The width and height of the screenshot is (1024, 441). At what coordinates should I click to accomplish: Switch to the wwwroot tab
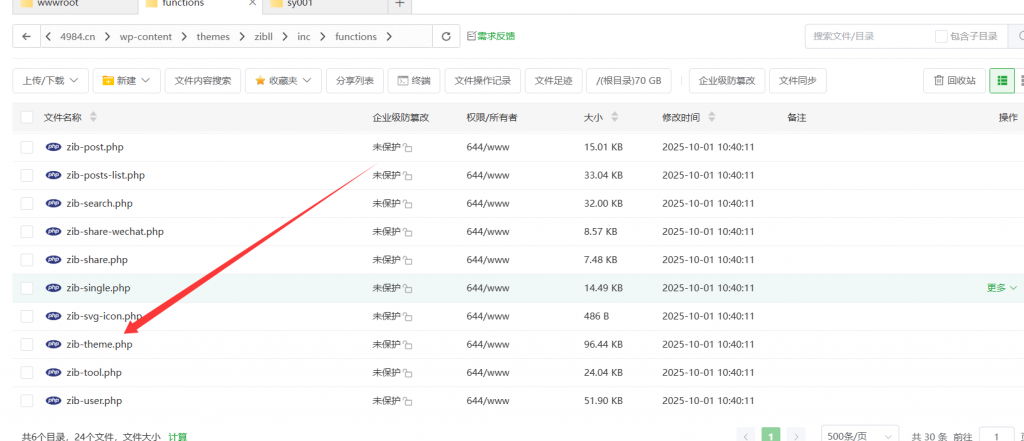(60, 4)
